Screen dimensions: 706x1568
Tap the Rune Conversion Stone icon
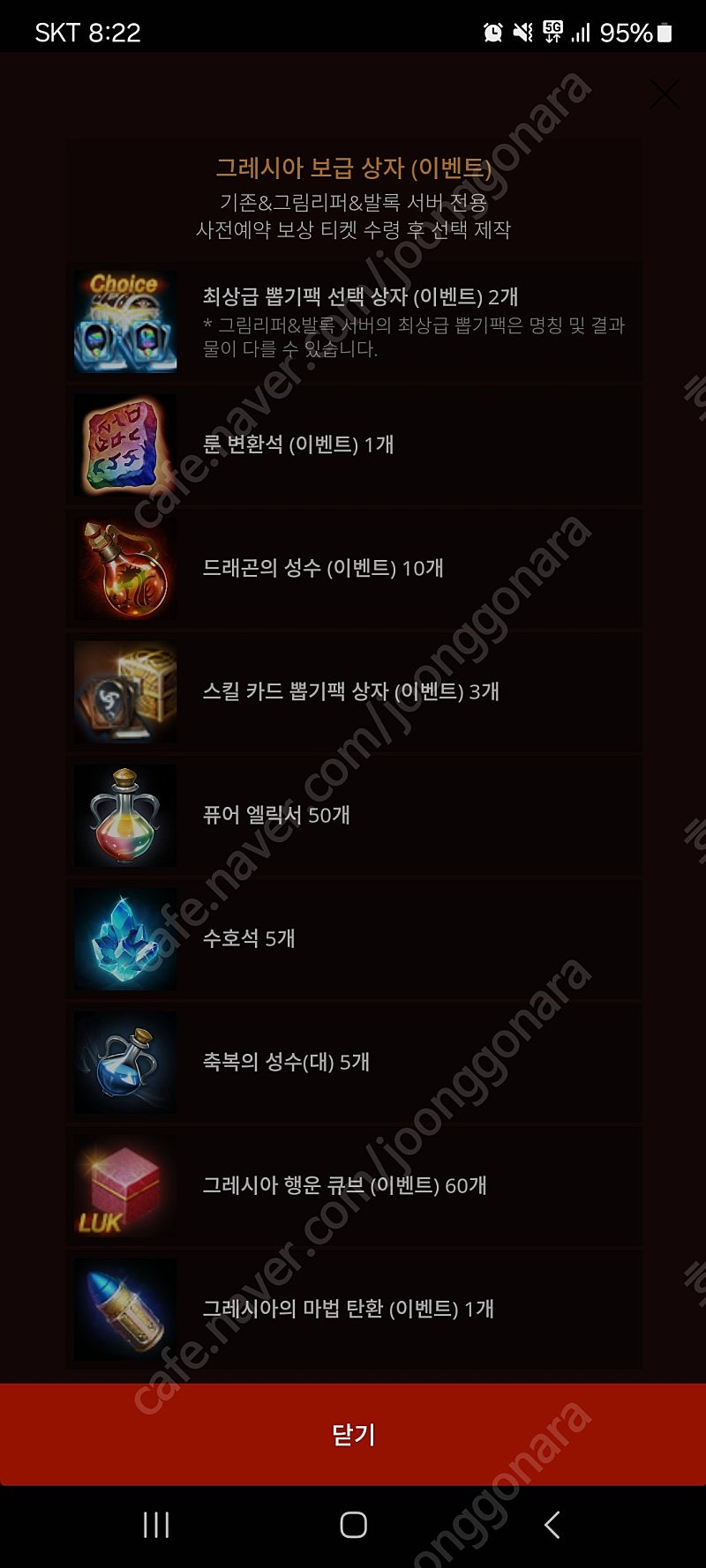click(x=125, y=444)
